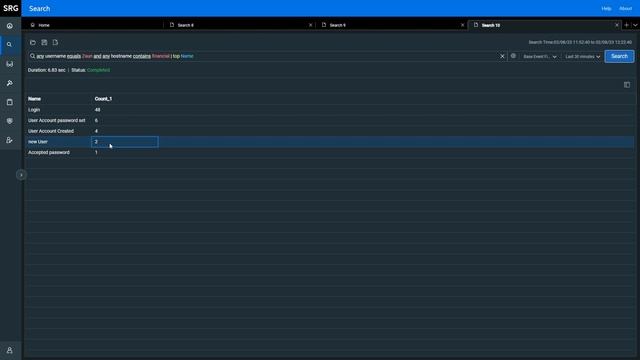Close the Search 10 tab

[x=617, y=25]
